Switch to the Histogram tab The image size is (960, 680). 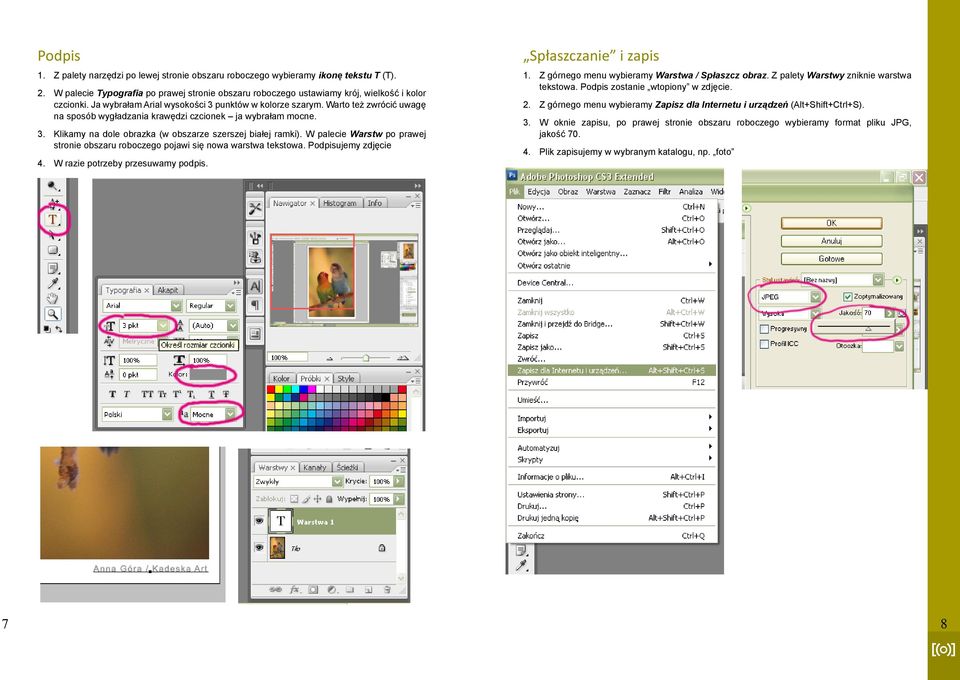point(340,203)
